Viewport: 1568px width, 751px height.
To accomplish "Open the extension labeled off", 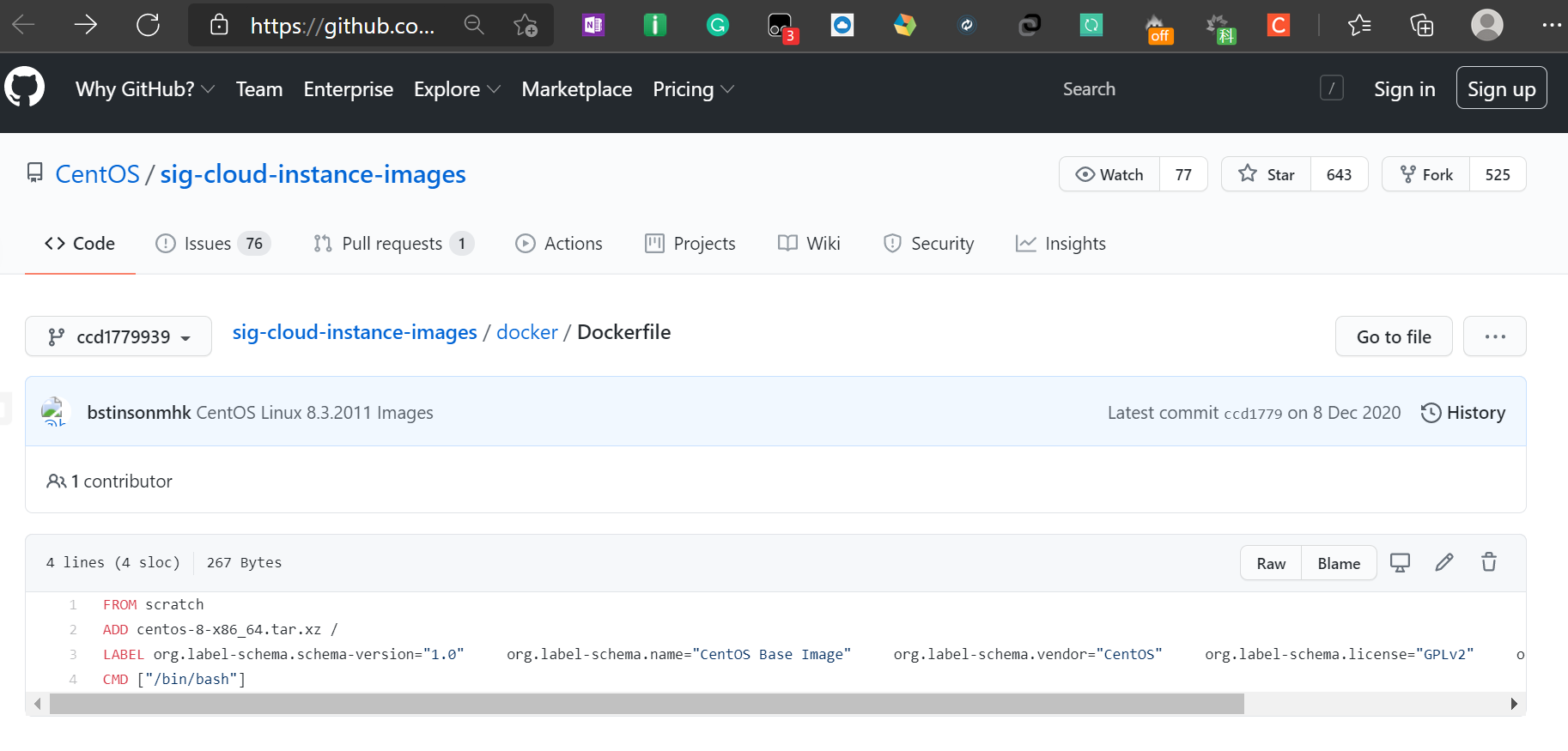I will [1158, 29].
